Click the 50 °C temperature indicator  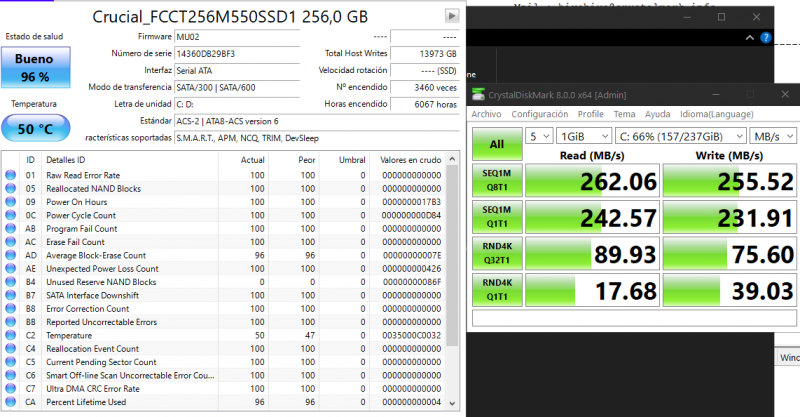(x=35, y=128)
